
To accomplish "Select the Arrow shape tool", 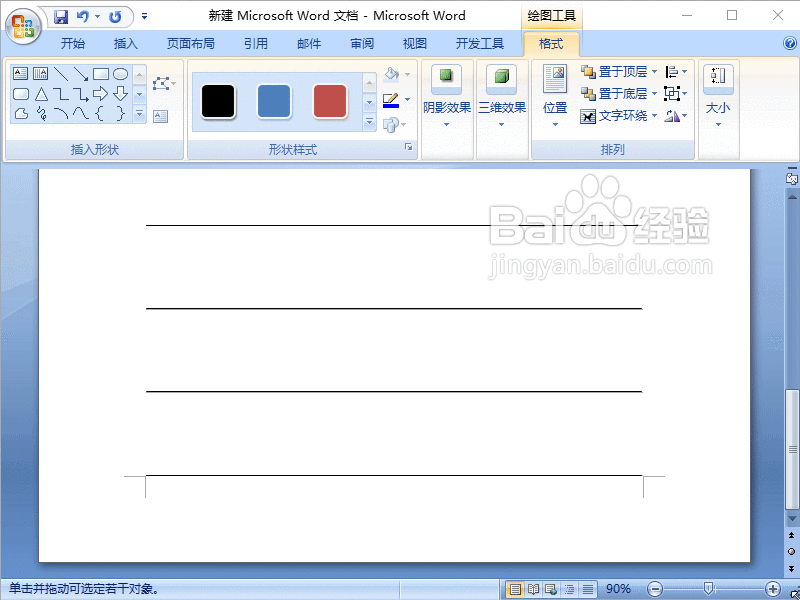I will click(82, 74).
